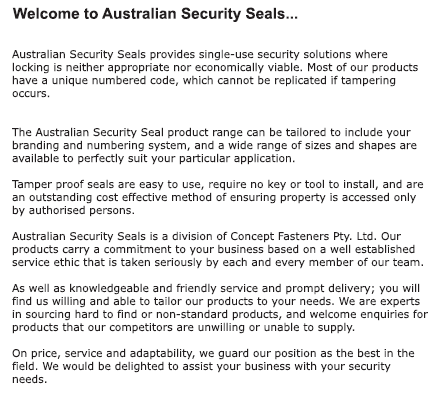
Task: Click the paragraph starting 'As well as knowledgeable'
Action: click(220, 308)
